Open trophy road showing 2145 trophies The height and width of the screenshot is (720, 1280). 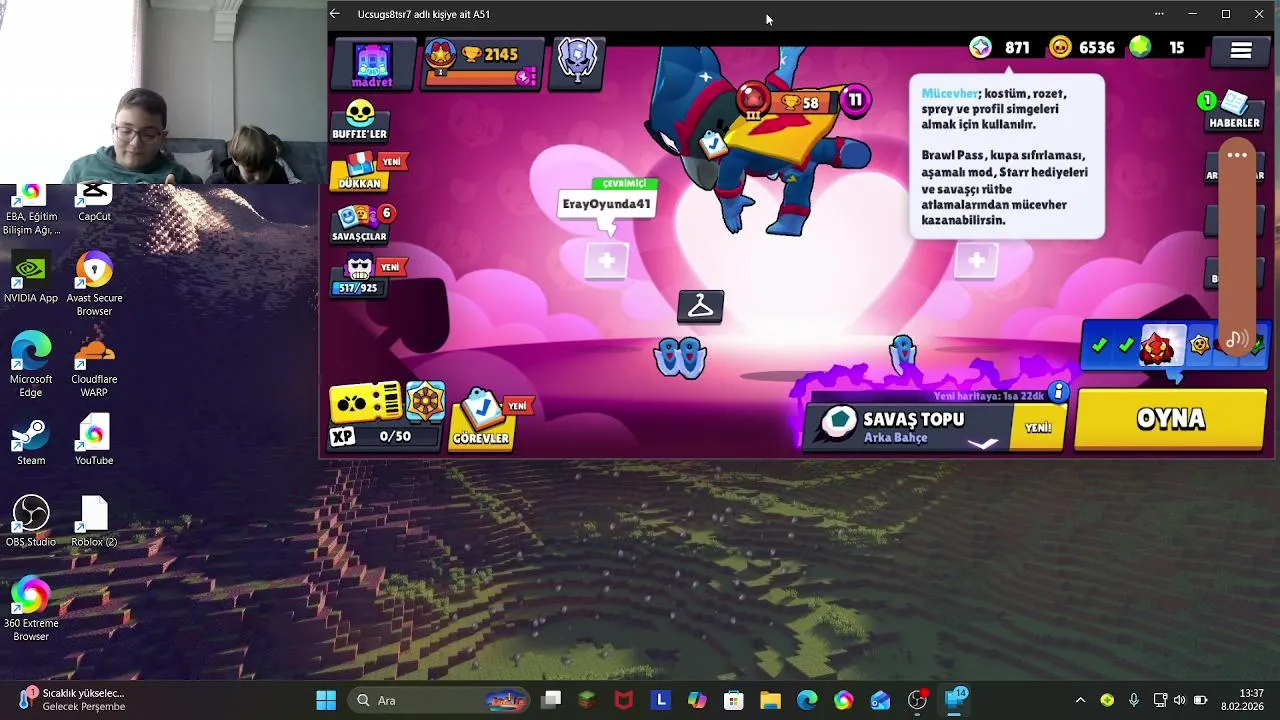(x=482, y=62)
